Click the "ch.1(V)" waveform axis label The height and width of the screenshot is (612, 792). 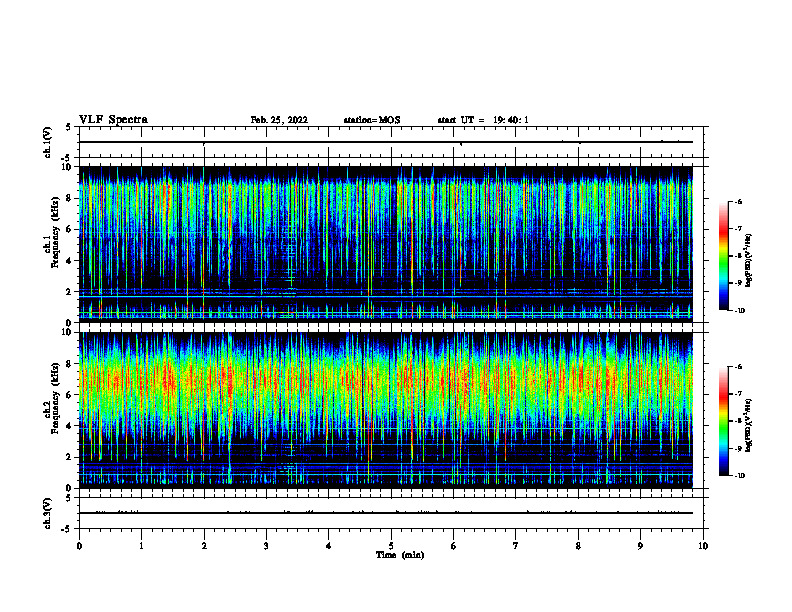[x=48, y=142]
